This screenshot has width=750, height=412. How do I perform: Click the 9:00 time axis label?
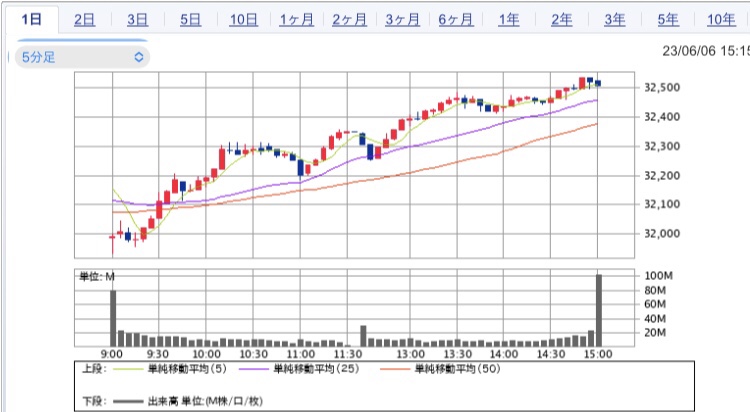coord(111,354)
